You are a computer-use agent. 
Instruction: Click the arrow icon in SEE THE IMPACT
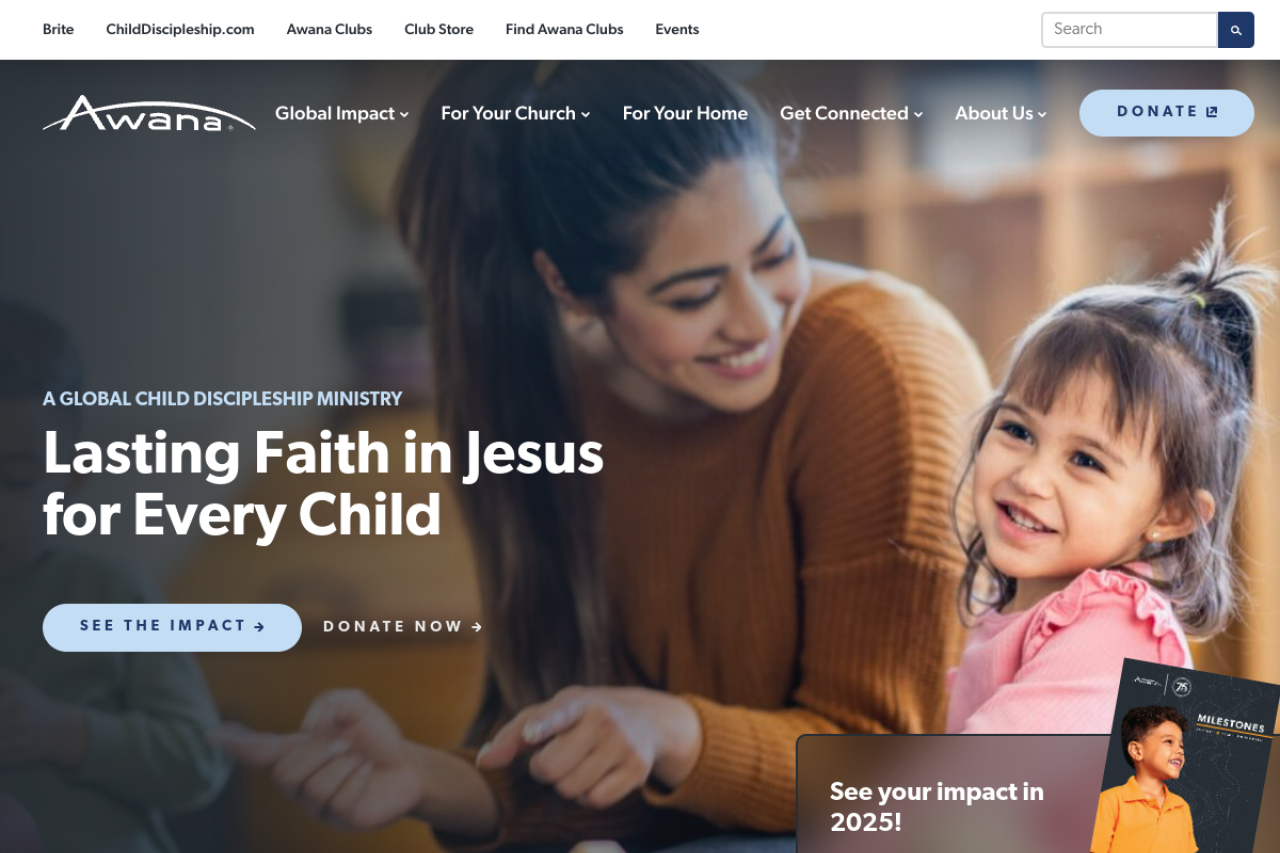[260, 627]
